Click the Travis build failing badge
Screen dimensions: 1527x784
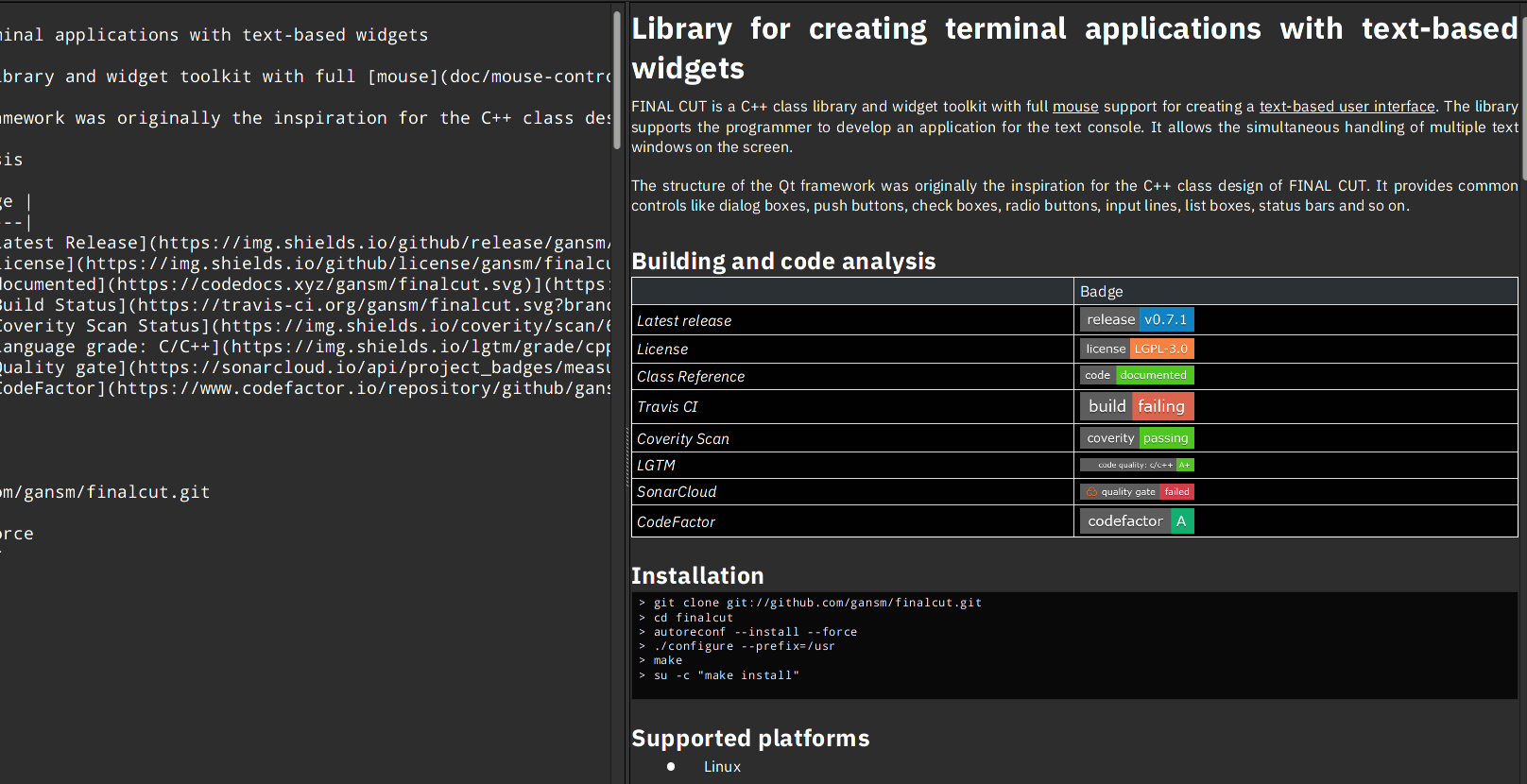(x=1137, y=406)
